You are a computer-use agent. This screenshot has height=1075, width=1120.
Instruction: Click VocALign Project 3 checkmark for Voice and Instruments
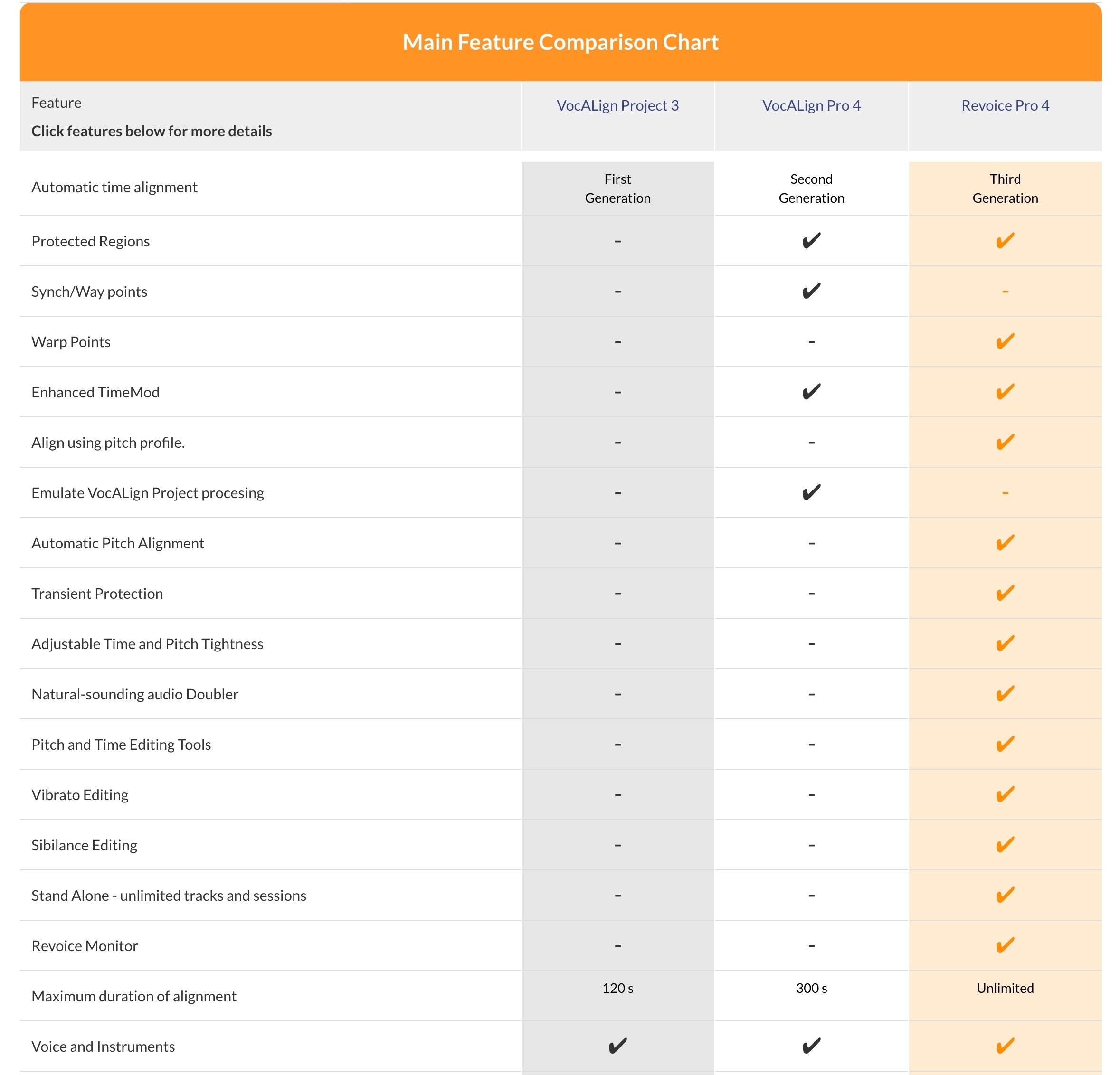pos(617,1046)
